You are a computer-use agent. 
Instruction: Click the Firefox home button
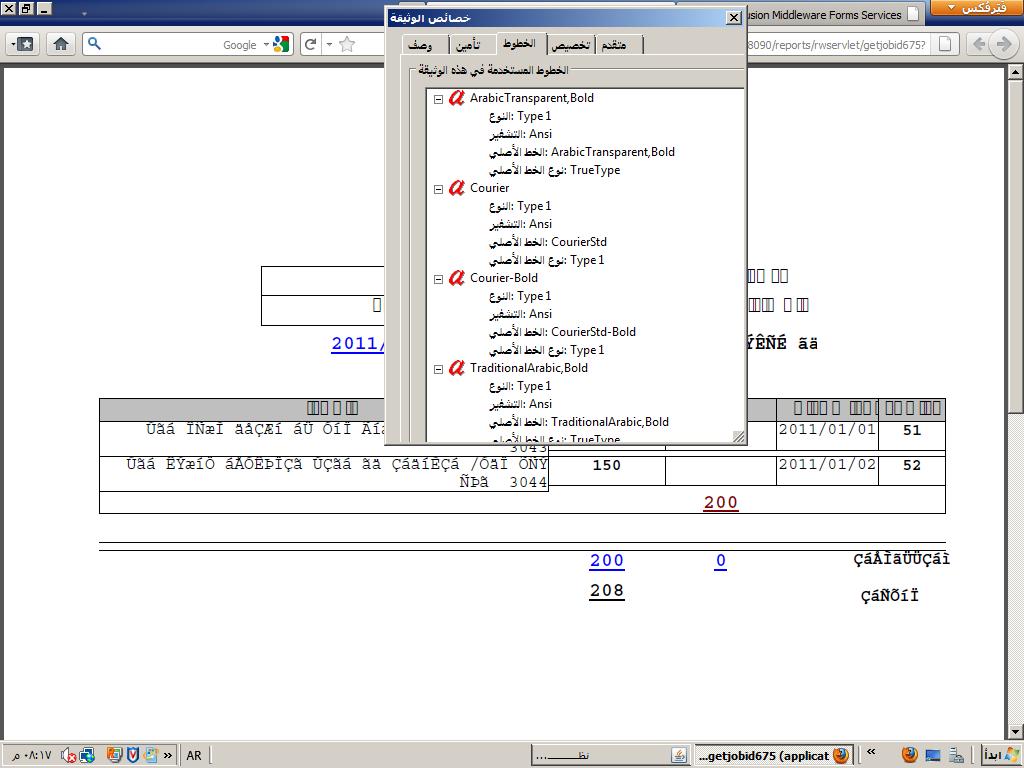coord(61,44)
